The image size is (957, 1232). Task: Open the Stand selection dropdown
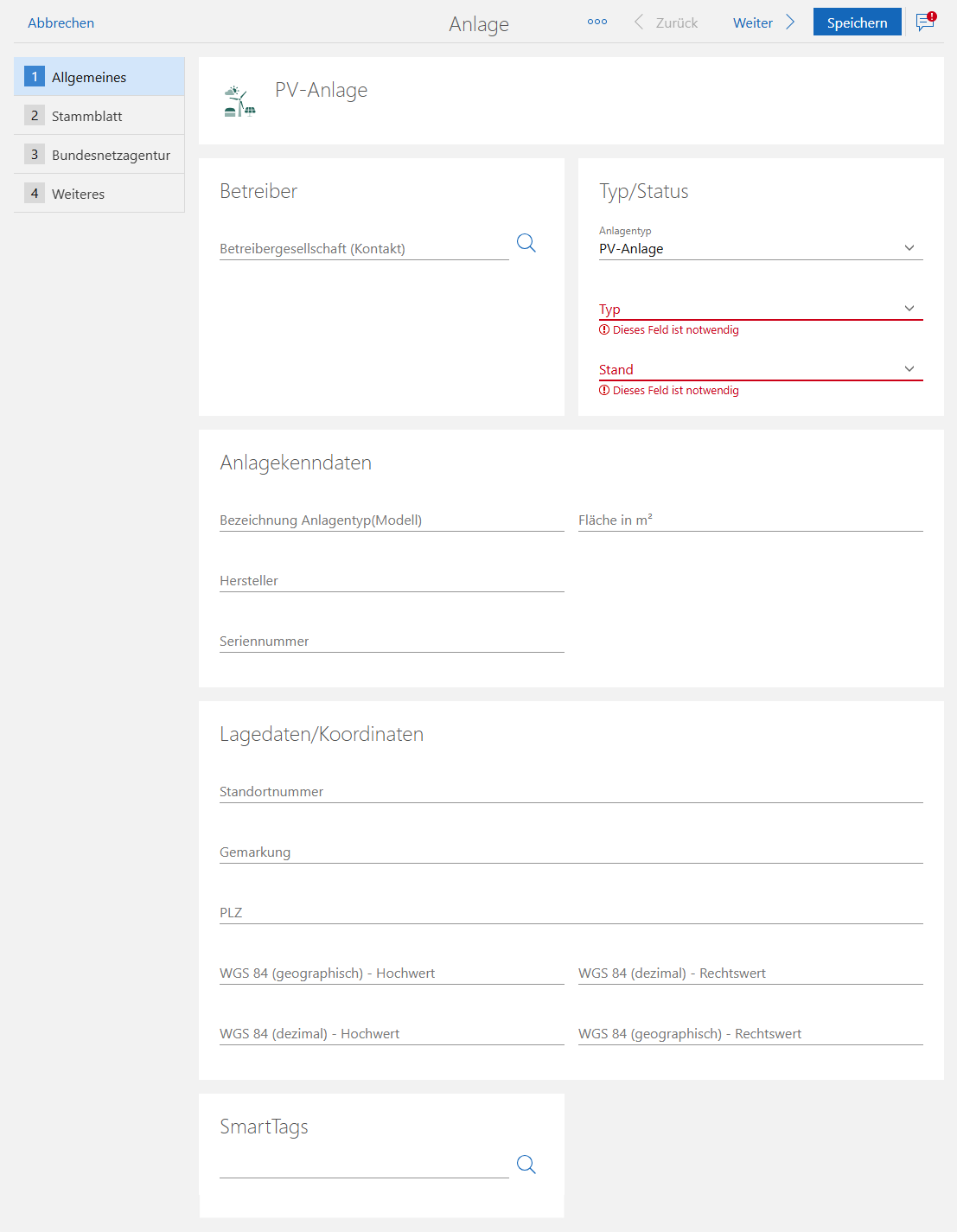(909, 368)
